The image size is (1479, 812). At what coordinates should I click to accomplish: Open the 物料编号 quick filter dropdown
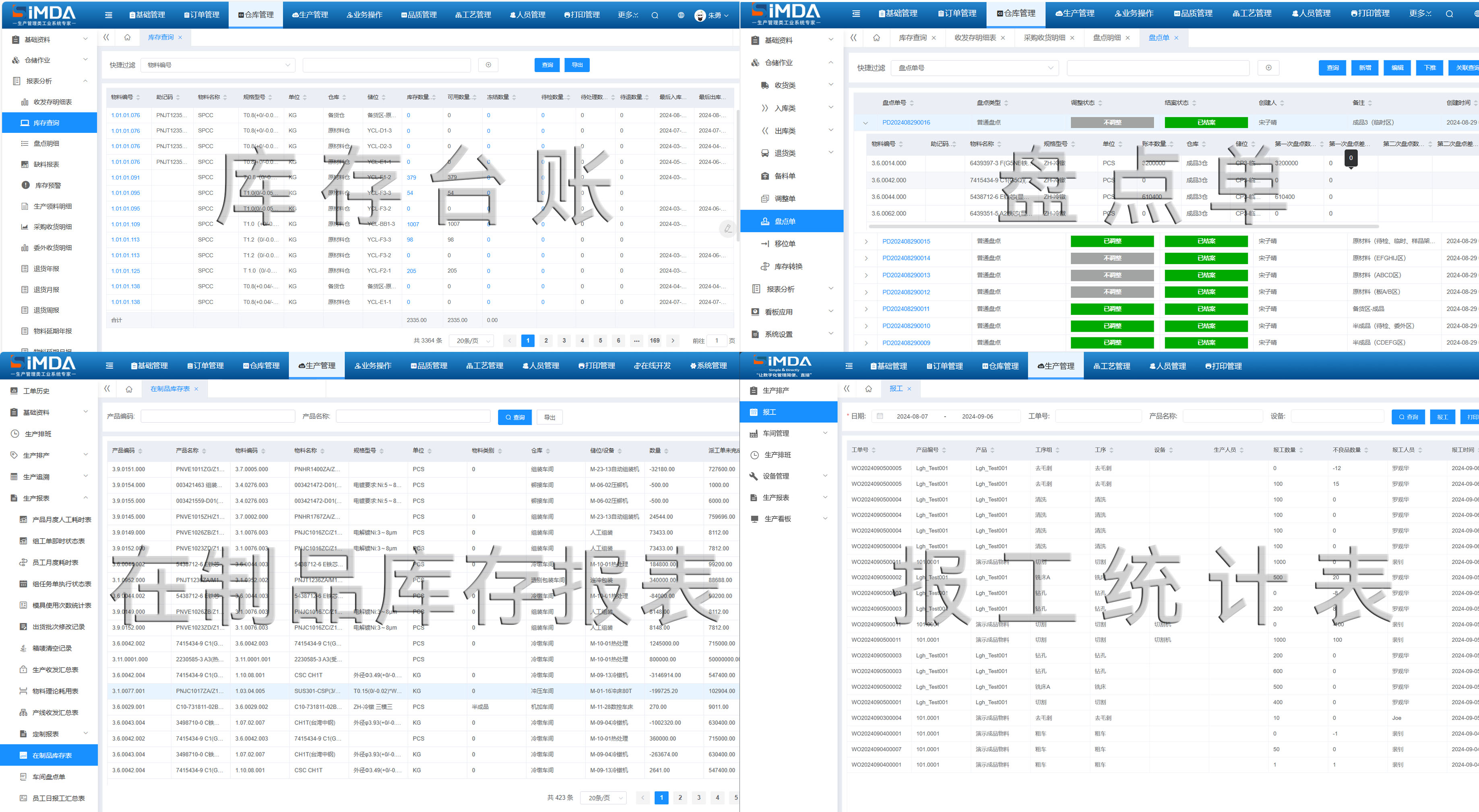point(218,65)
